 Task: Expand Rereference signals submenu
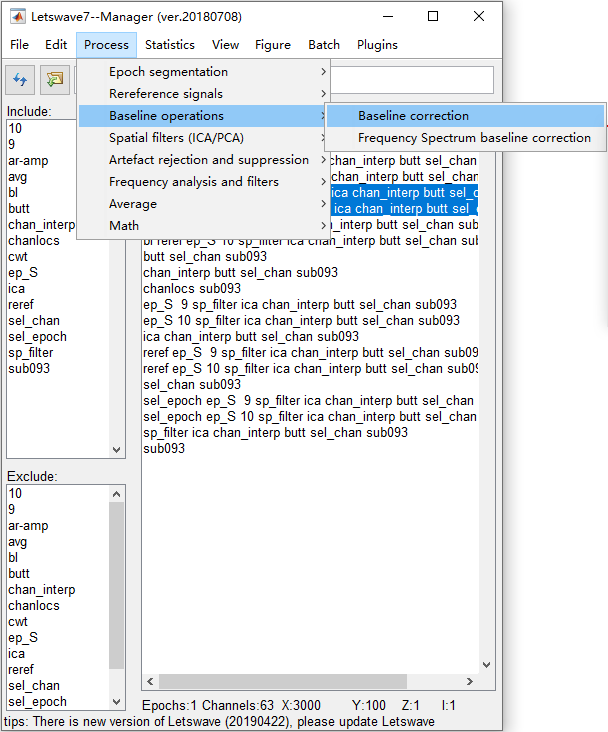pos(204,94)
